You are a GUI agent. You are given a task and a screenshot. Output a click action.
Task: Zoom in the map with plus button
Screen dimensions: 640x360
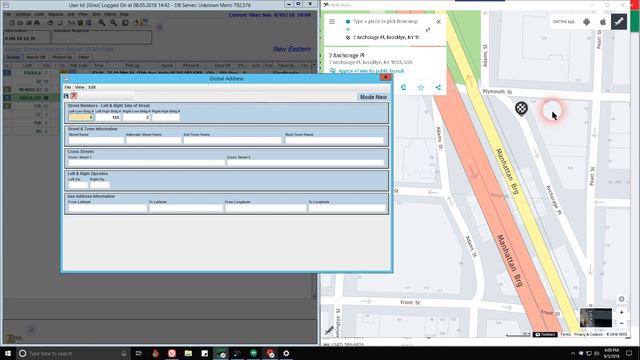pos(621,312)
